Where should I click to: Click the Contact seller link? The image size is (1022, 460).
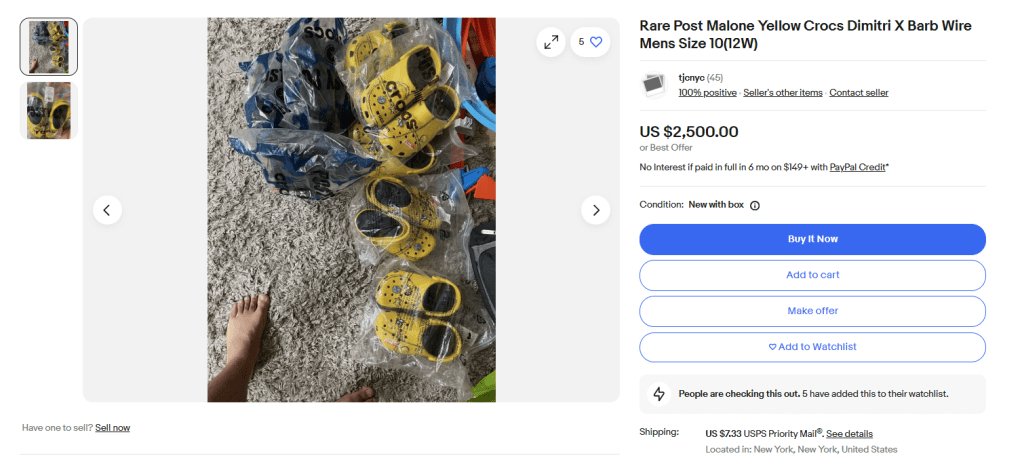click(858, 93)
